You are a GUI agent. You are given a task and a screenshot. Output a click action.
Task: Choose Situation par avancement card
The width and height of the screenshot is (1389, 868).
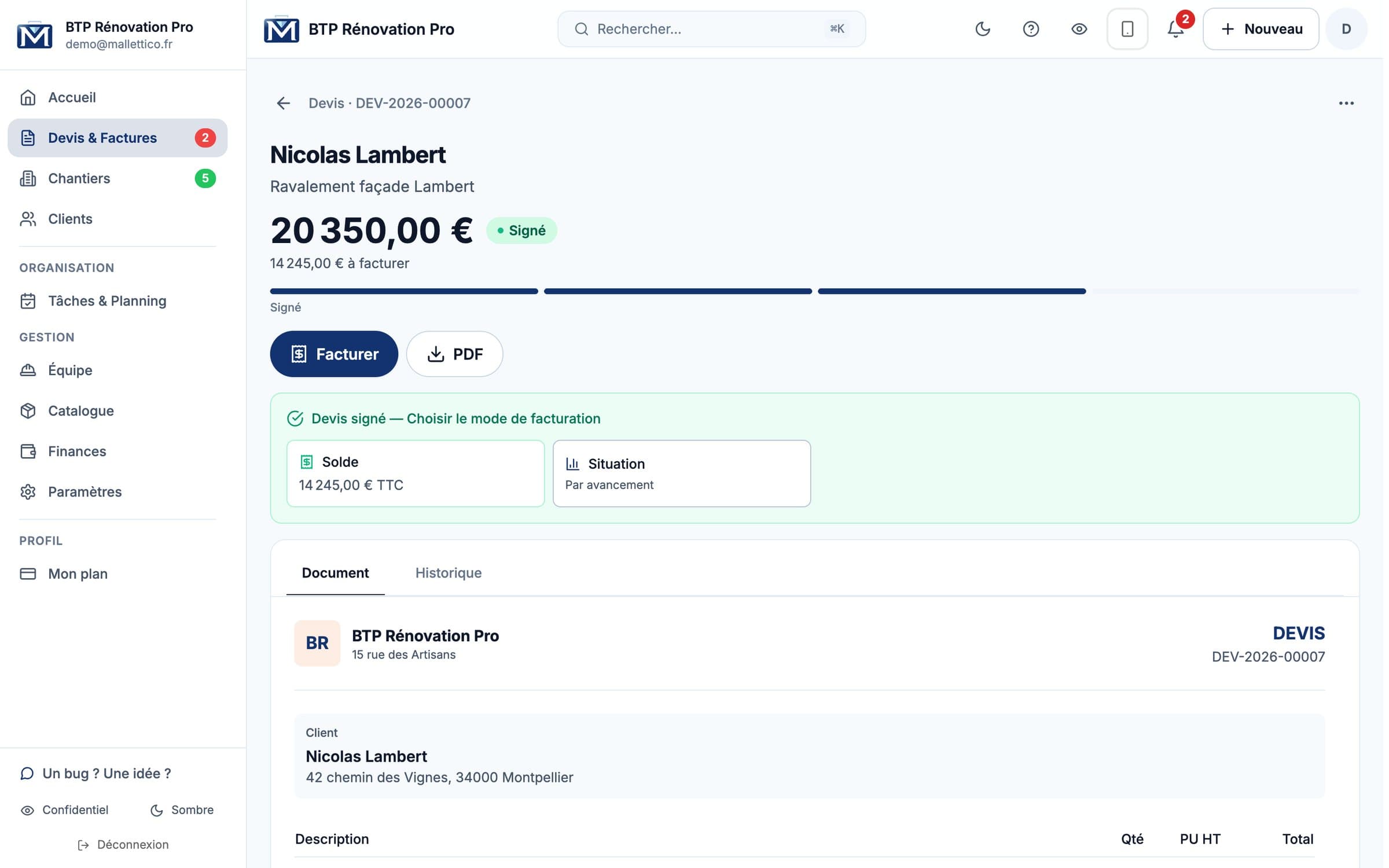tap(682, 473)
